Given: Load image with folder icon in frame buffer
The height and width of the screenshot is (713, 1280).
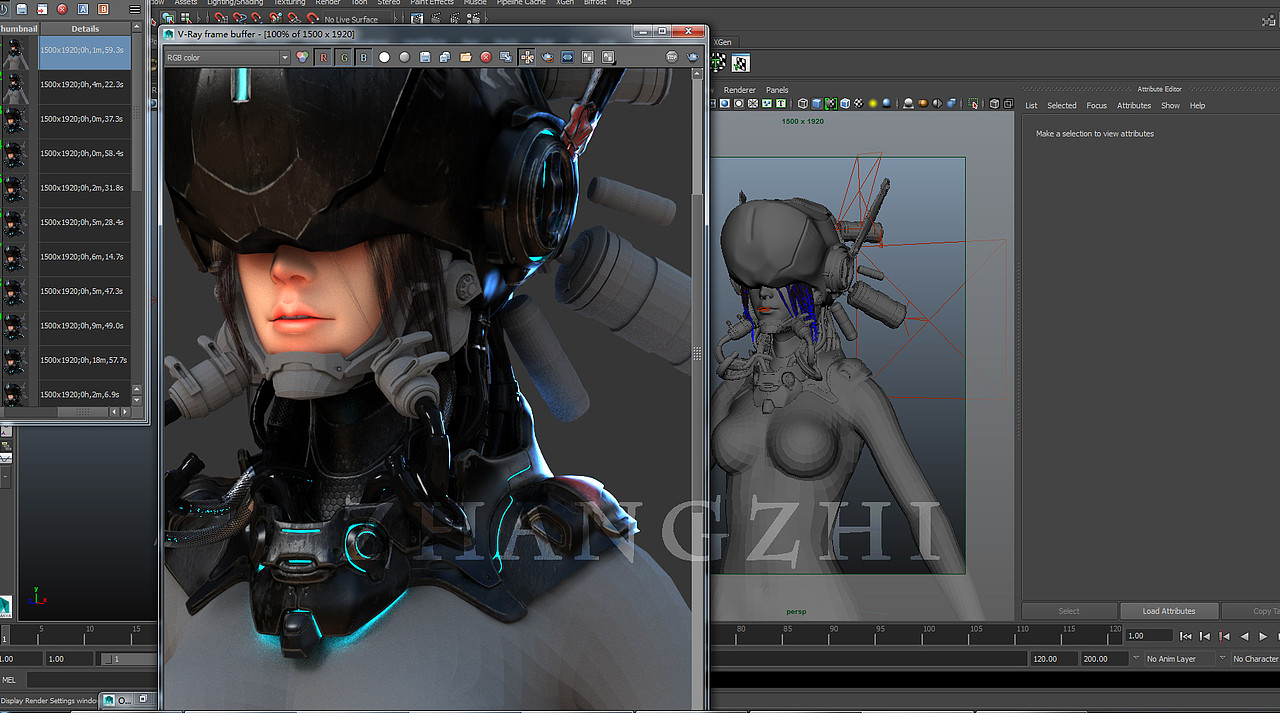Looking at the screenshot, I should tap(466, 57).
